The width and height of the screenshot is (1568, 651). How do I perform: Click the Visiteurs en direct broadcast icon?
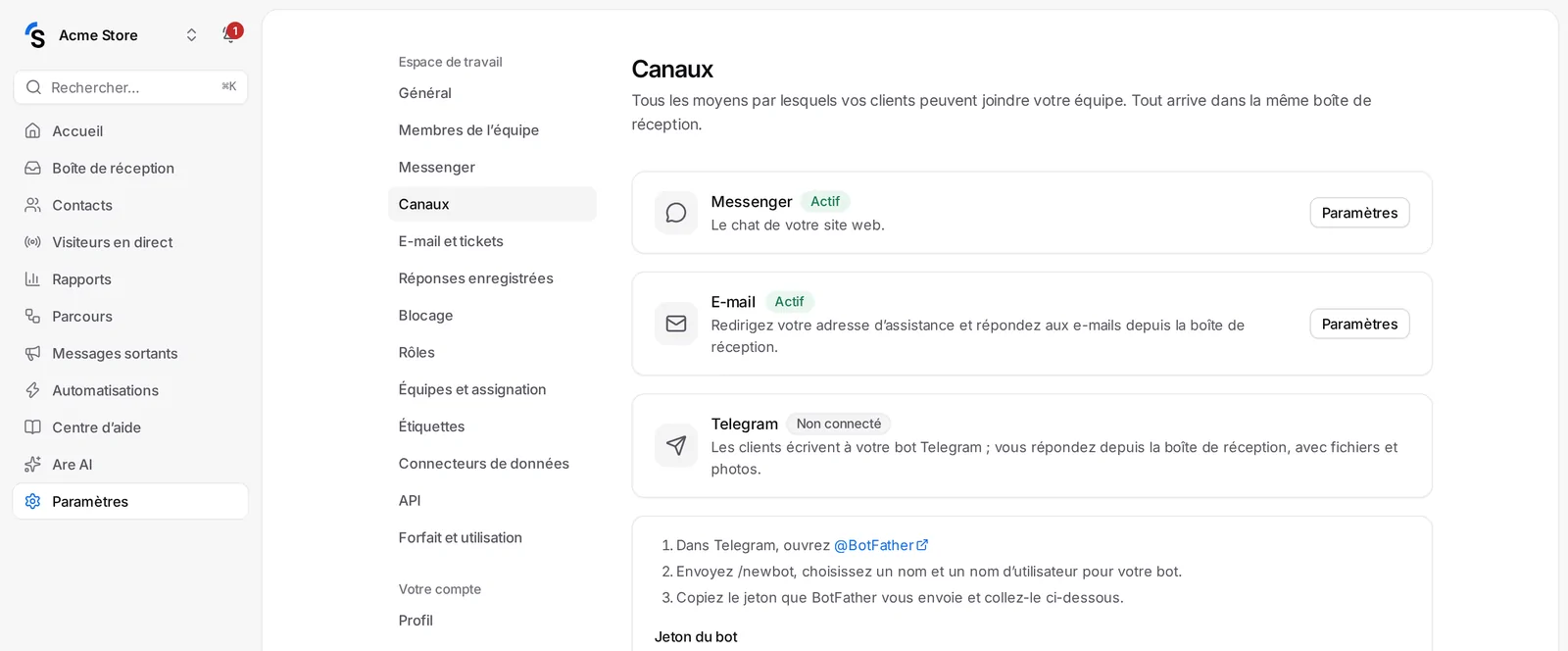pos(32,242)
